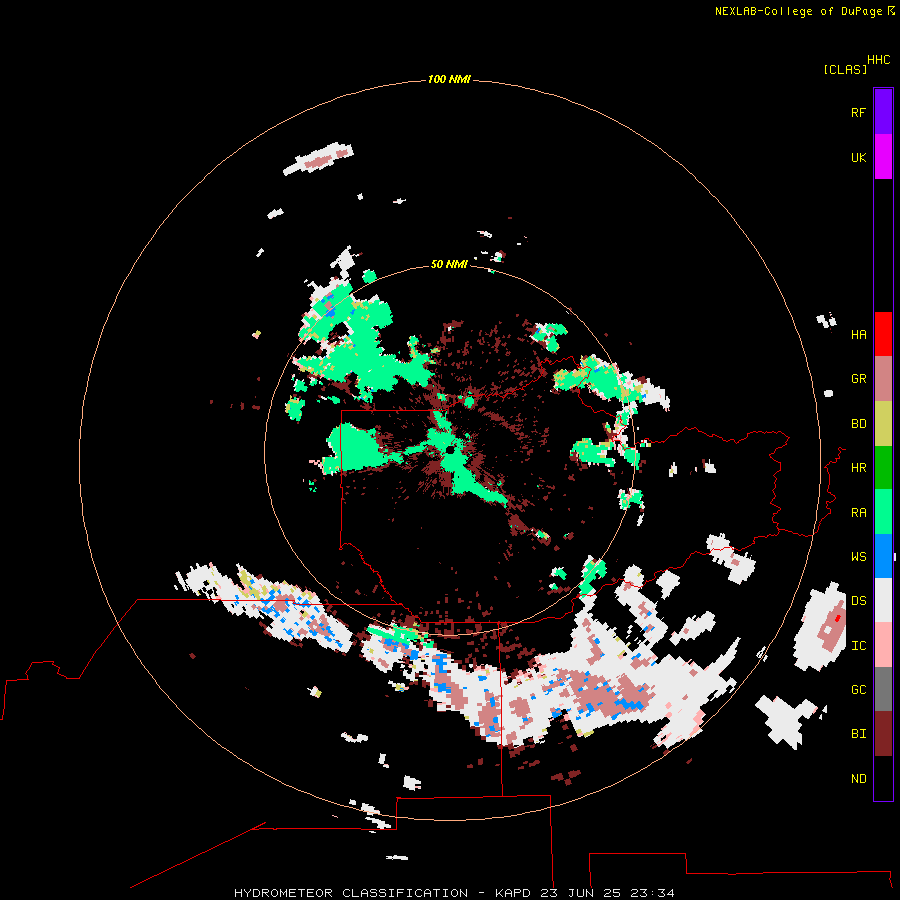Click the HYDROMETEOR CLASSIFICATION title text

point(351,893)
